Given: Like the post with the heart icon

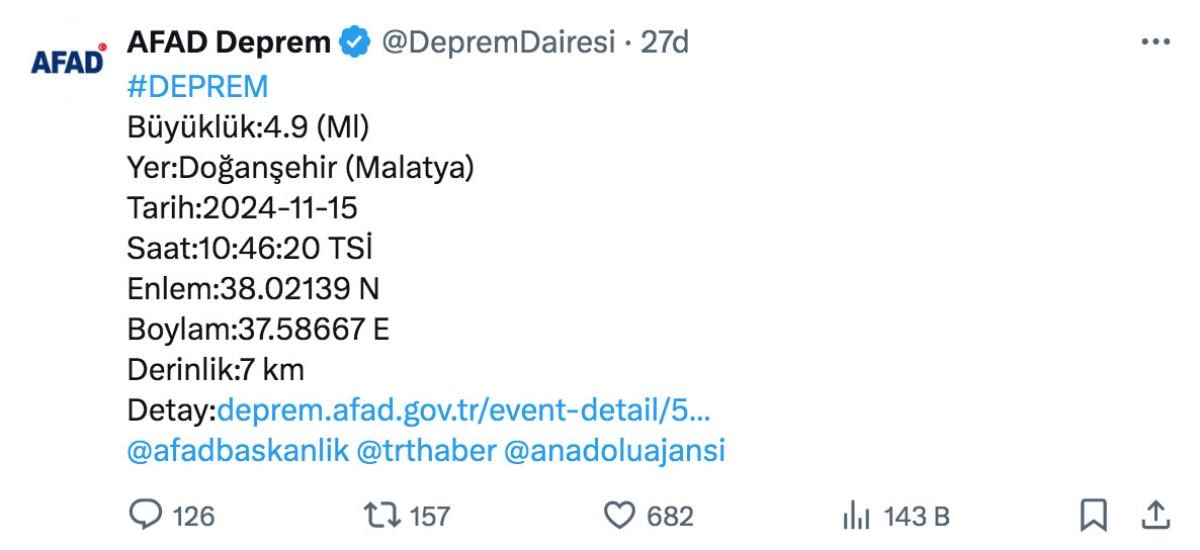Looking at the screenshot, I should pyautogui.click(x=620, y=515).
